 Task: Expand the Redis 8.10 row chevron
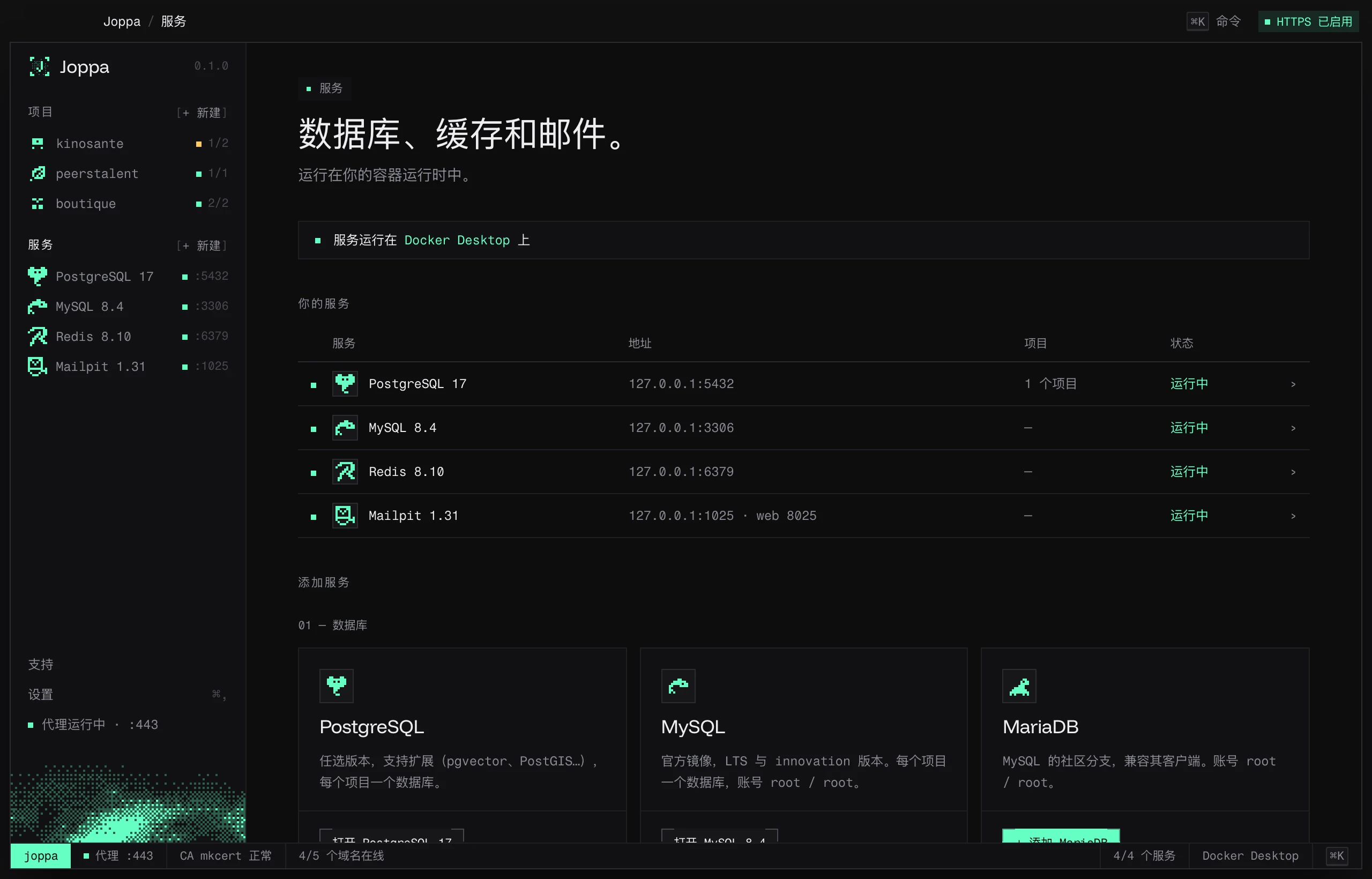click(x=1293, y=472)
